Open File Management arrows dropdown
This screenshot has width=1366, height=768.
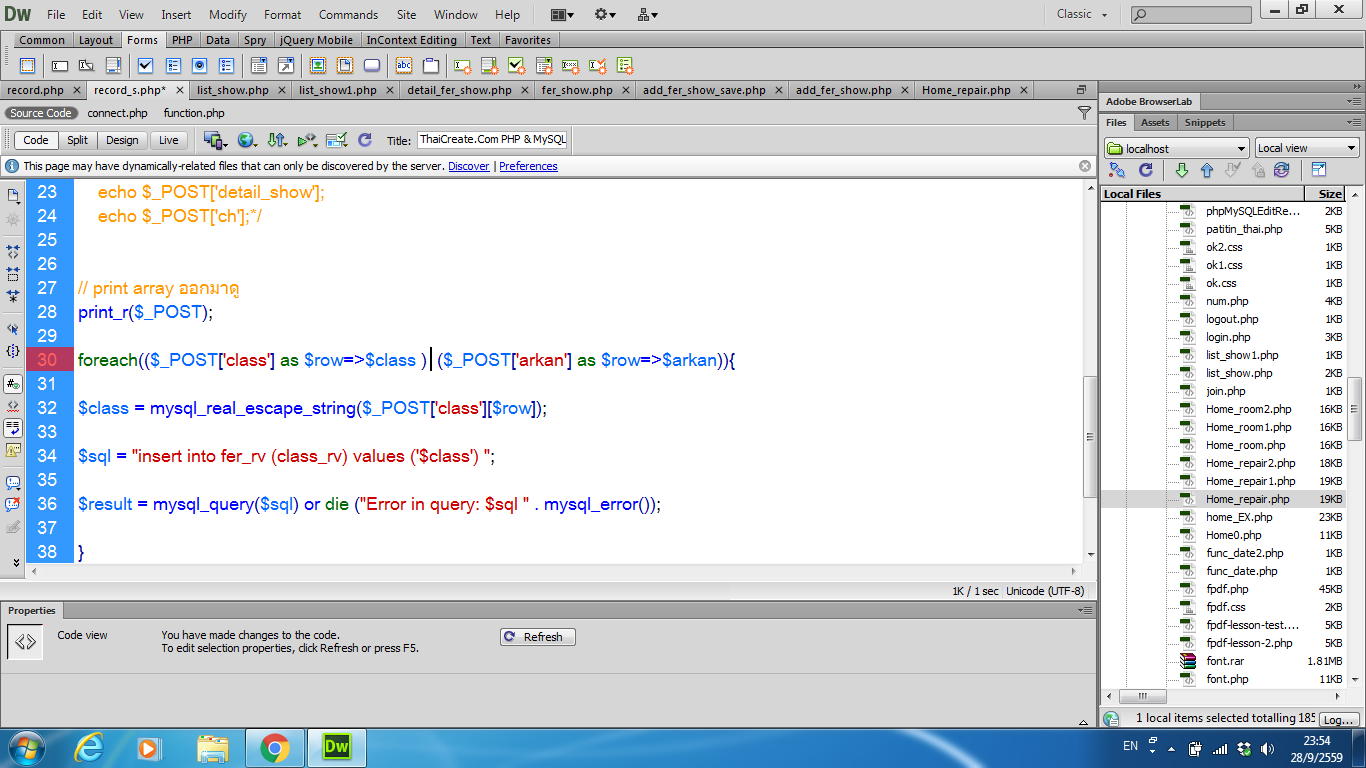(x=277, y=140)
